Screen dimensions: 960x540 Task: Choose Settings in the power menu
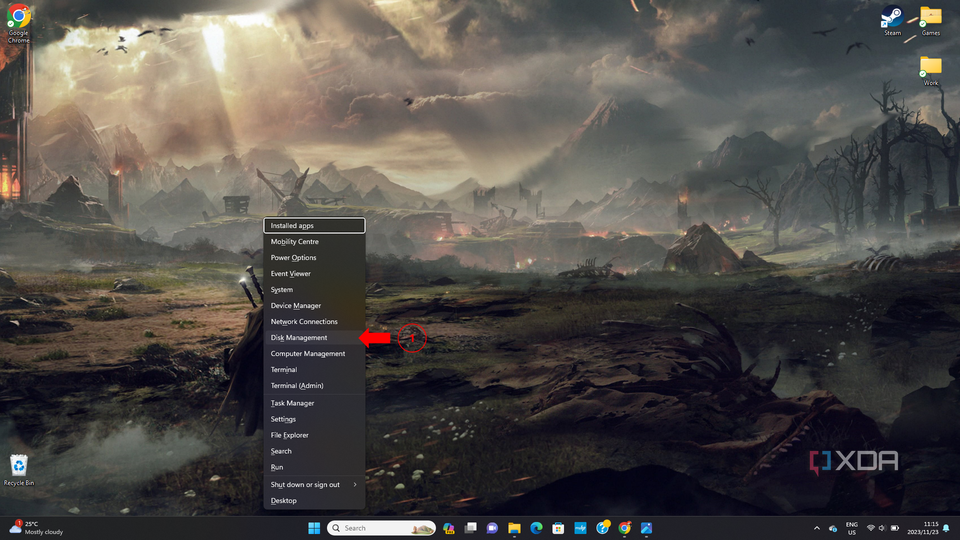[x=314, y=419]
